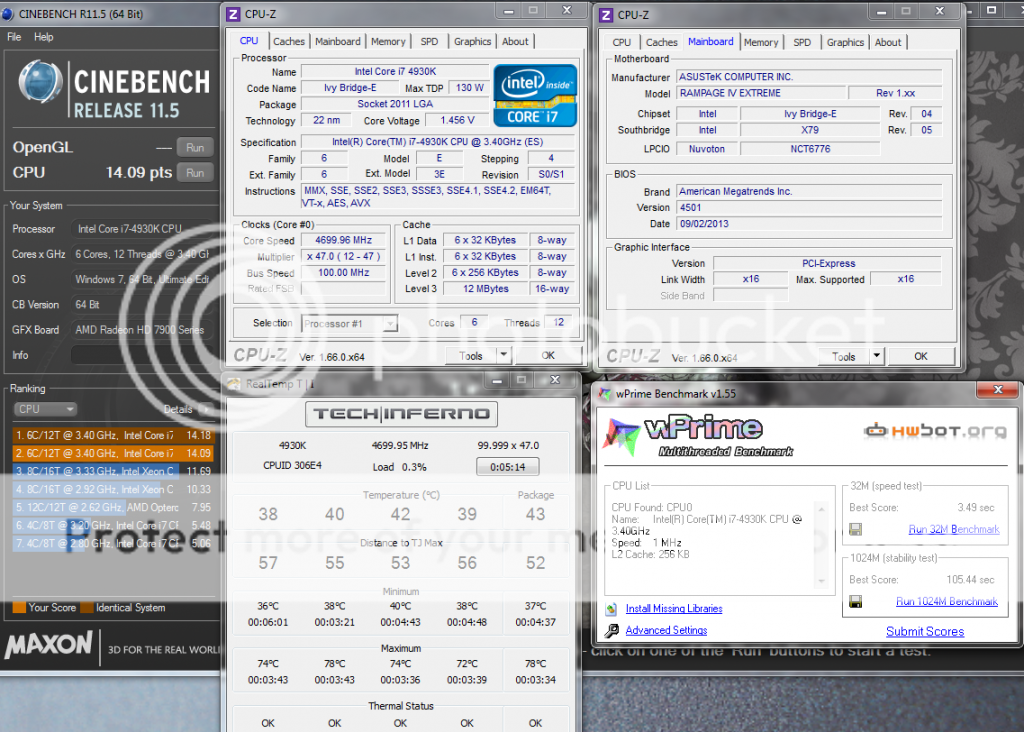The width and height of the screenshot is (1024, 732).
Task: Click the Tech Inferno banner in RealTemp
Action: point(400,413)
